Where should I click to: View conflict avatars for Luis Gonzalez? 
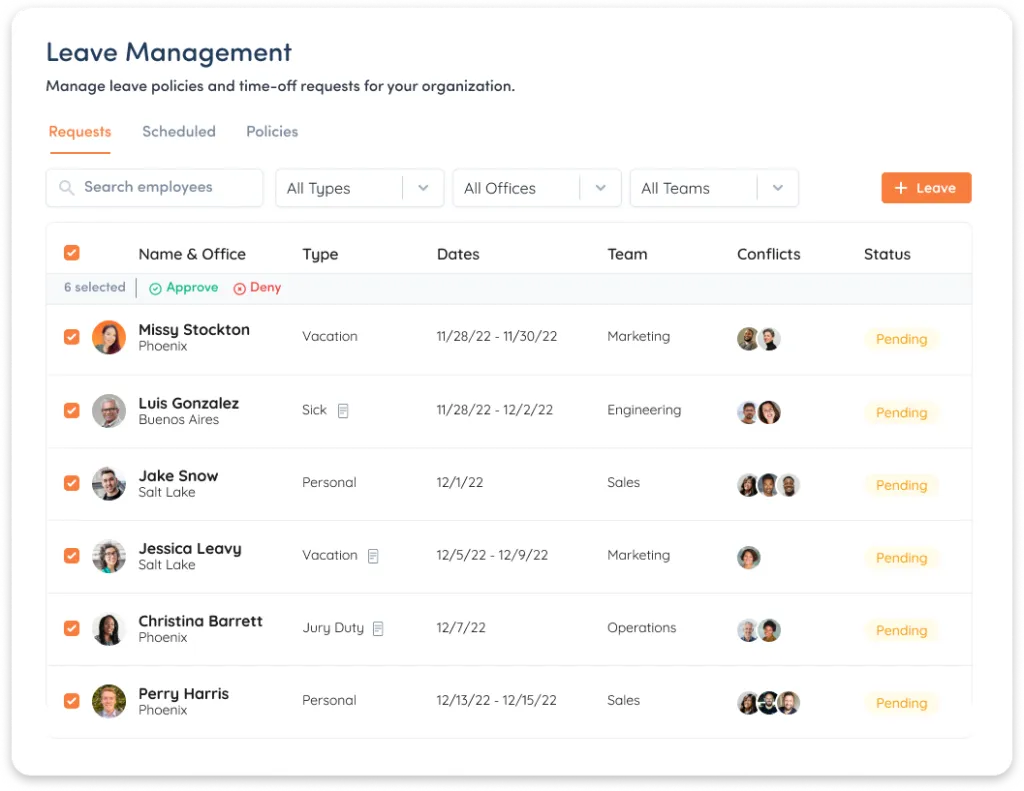759,412
